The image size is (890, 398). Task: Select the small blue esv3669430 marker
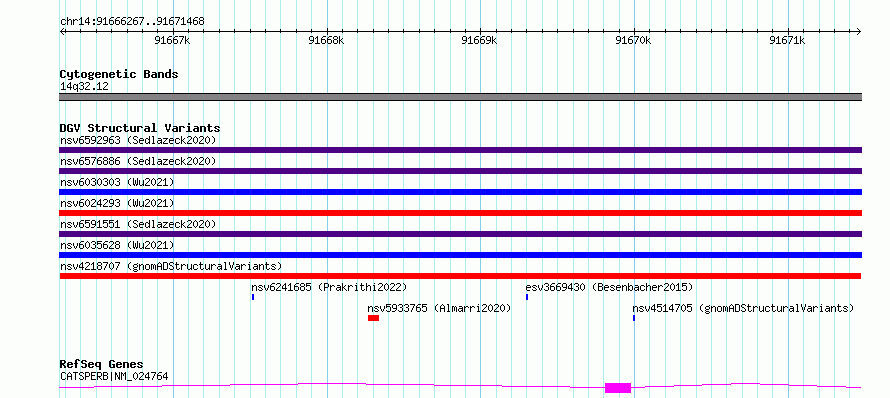(x=527, y=297)
